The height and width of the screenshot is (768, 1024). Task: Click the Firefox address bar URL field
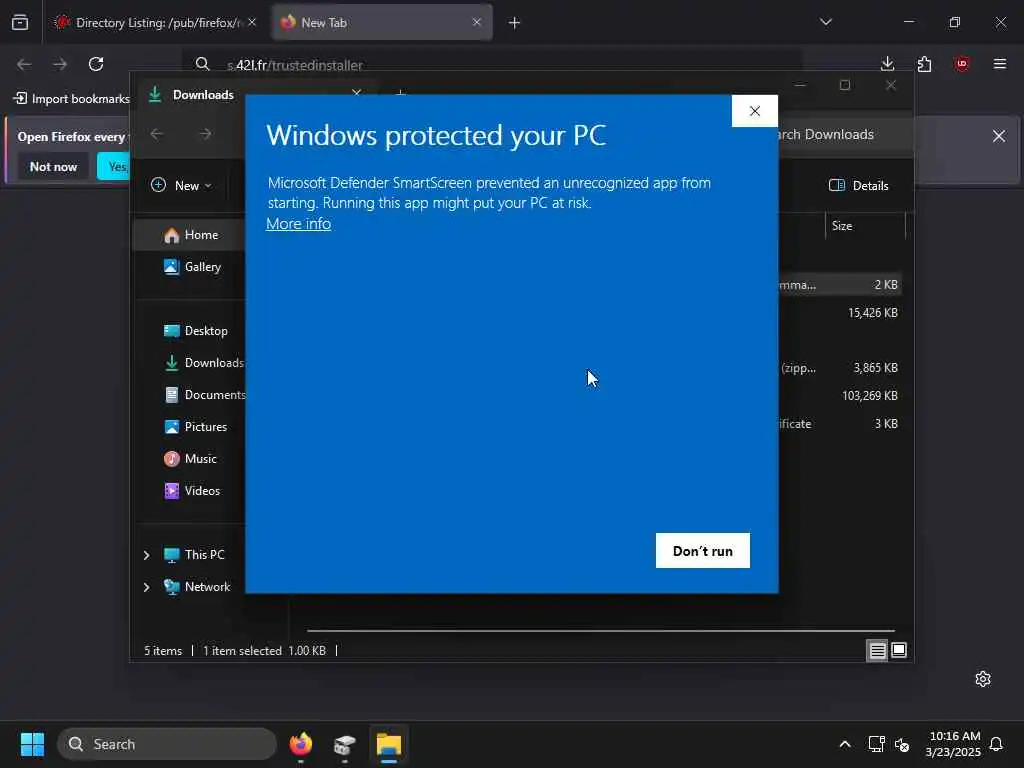pos(493,65)
